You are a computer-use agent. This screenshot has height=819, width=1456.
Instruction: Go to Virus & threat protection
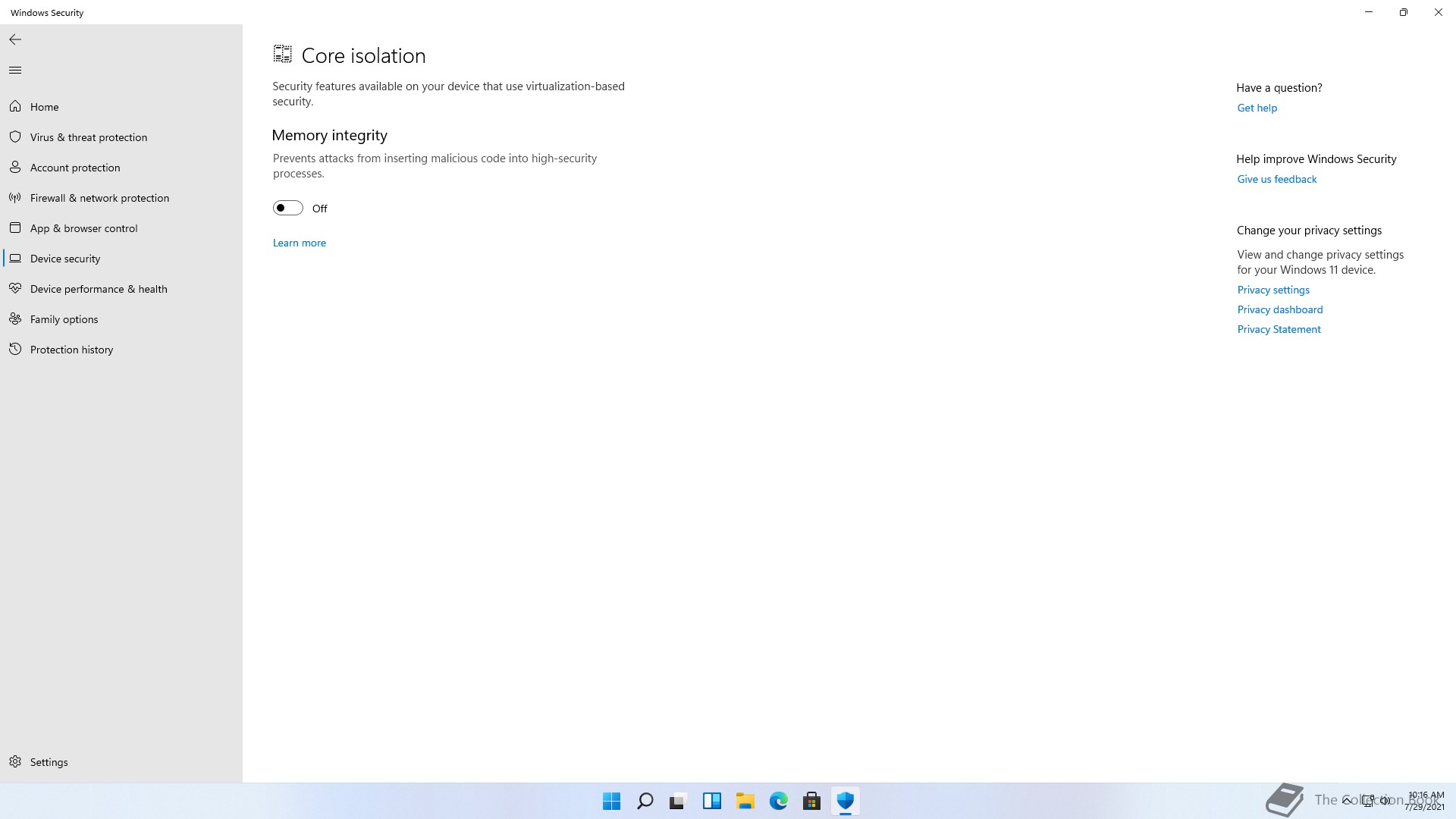[x=121, y=136]
